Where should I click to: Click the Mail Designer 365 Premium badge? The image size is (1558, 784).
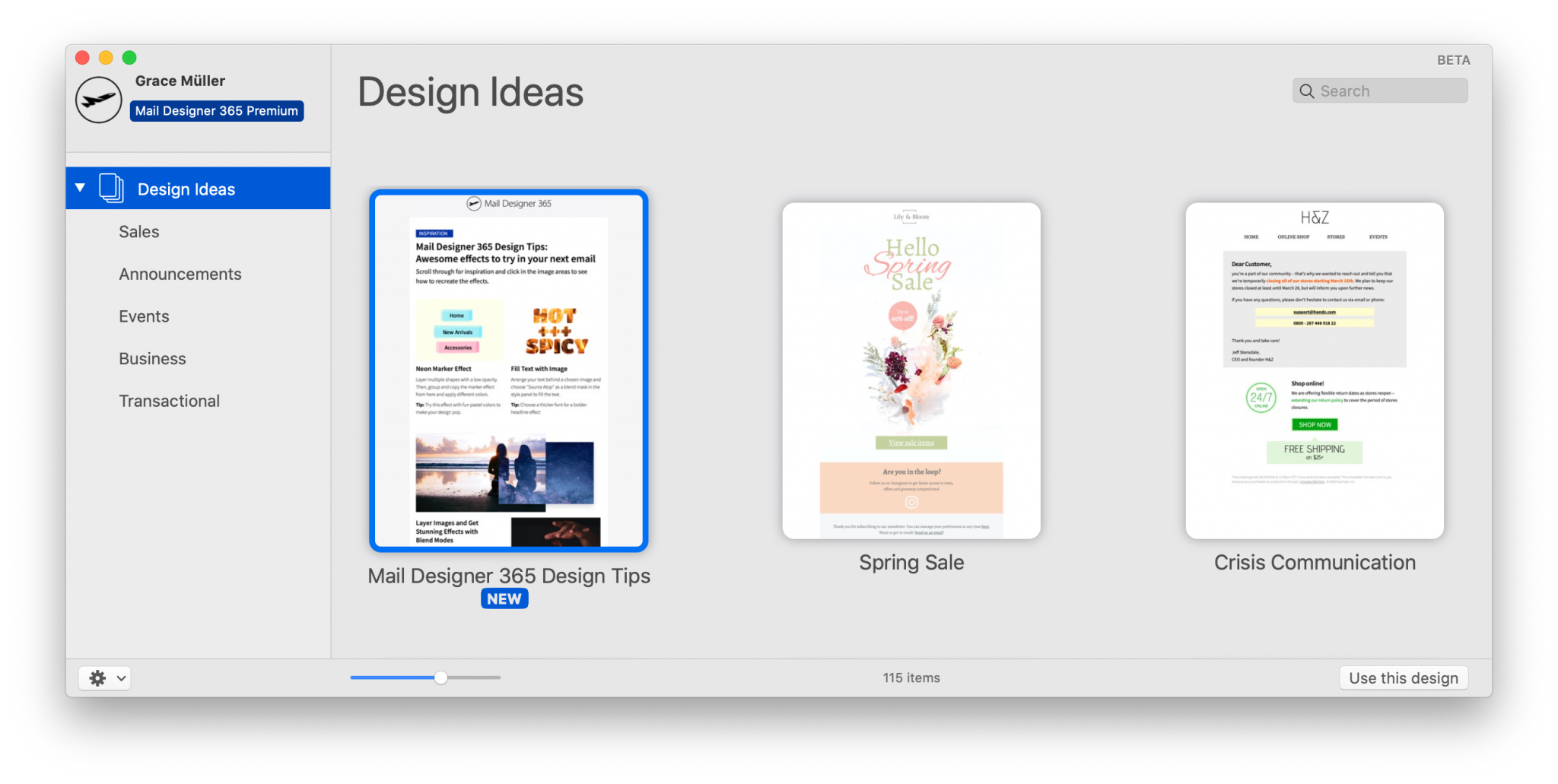click(216, 110)
